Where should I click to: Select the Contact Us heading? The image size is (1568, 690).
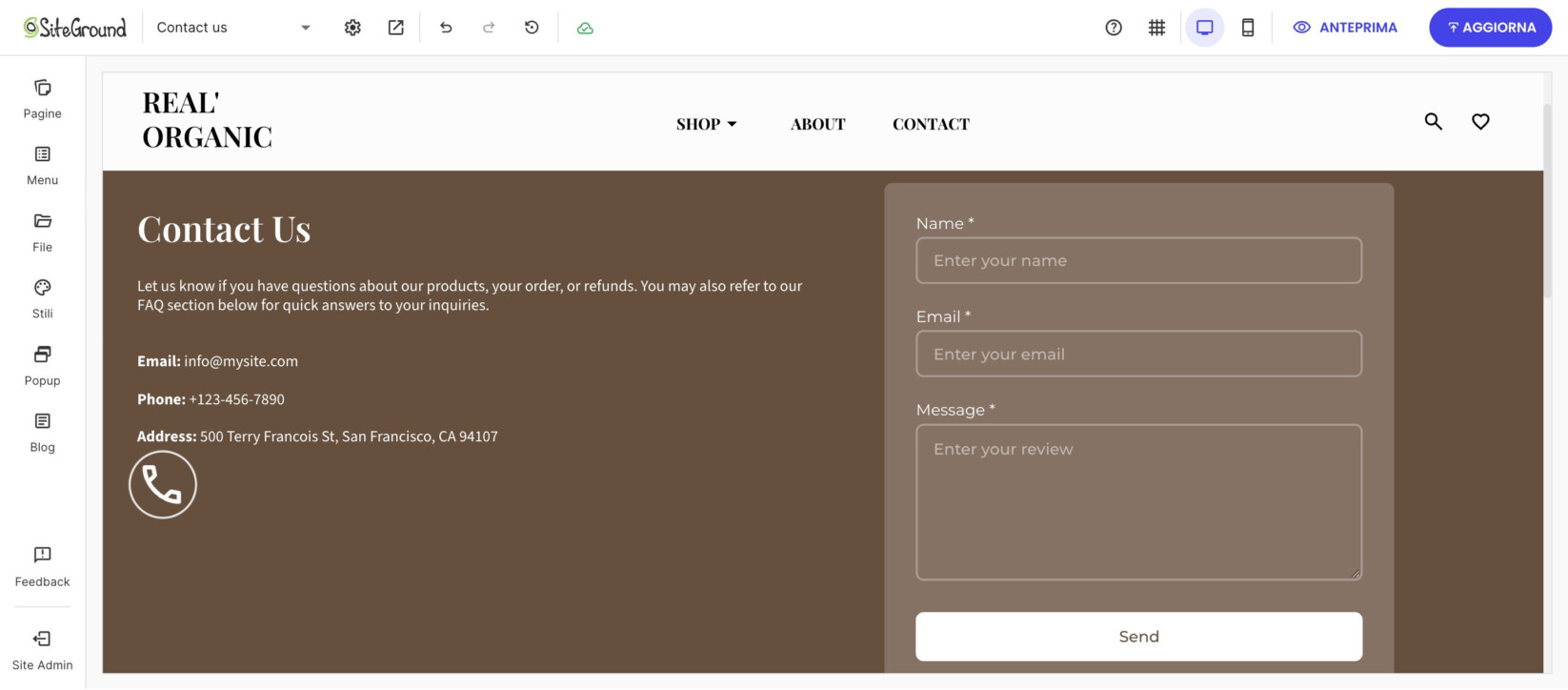point(224,230)
